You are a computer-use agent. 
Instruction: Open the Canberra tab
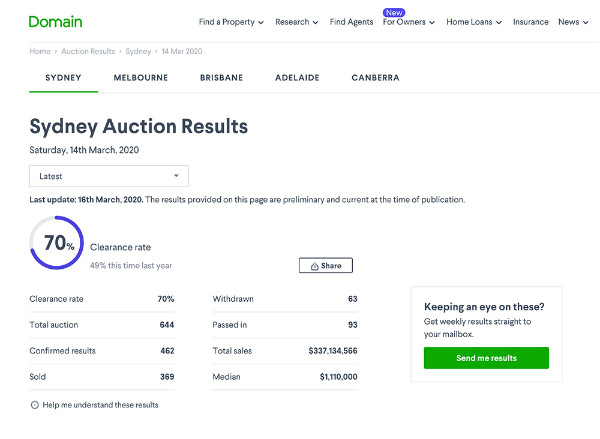click(x=375, y=77)
